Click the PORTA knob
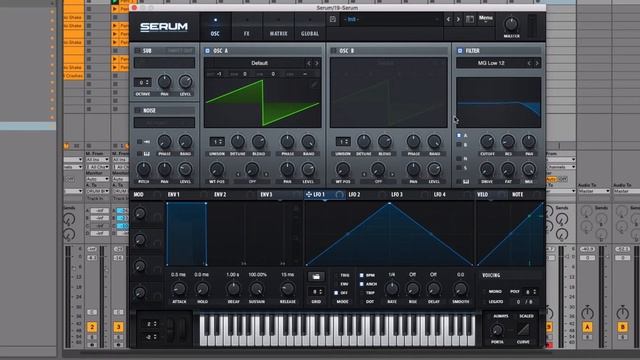 click(x=497, y=330)
